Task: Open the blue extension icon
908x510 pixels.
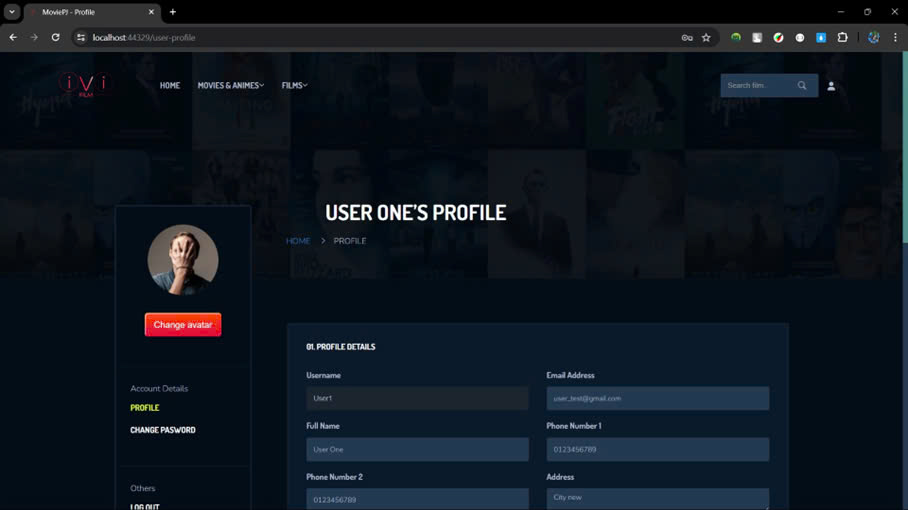Action: [x=821, y=38]
